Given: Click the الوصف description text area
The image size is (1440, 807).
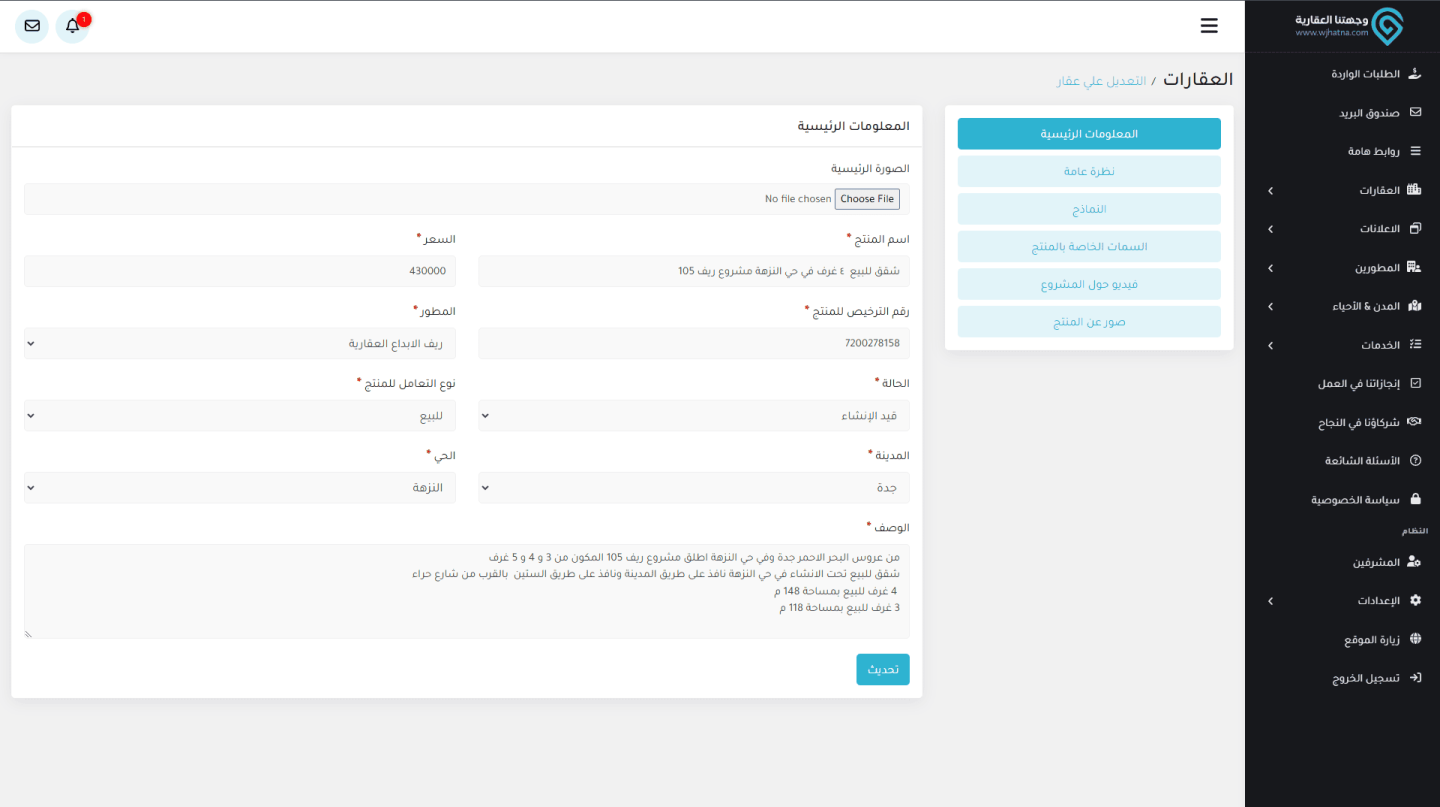Looking at the screenshot, I should pyautogui.click(x=467, y=591).
